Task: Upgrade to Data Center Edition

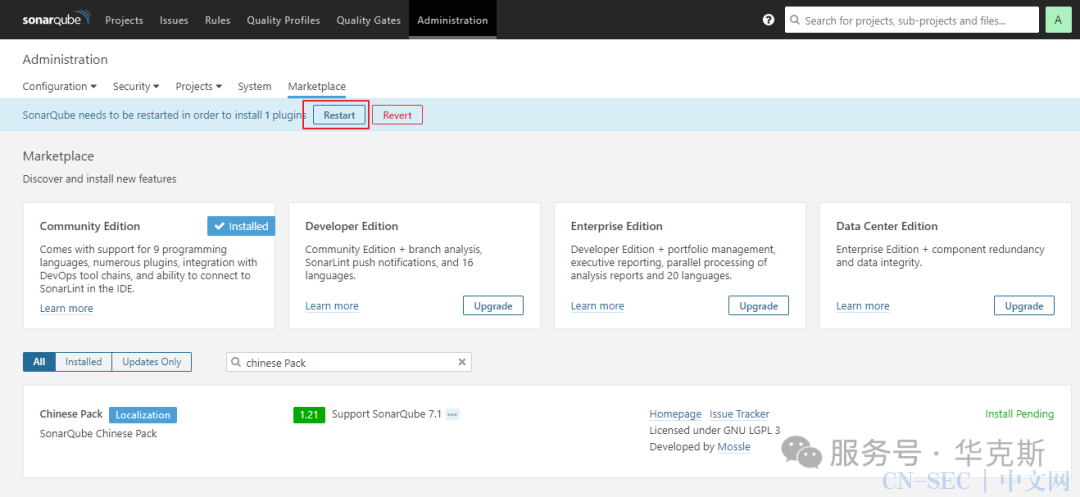Action: click(1024, 306)
